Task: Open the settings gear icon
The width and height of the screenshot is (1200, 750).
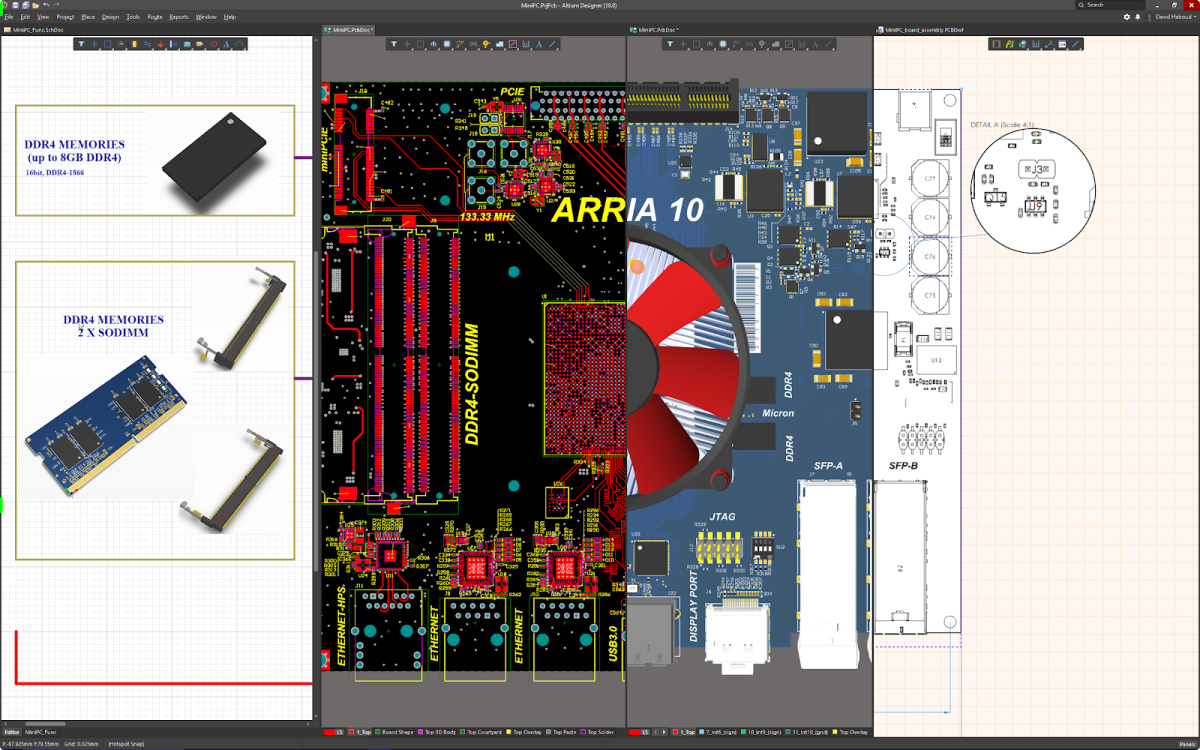Action: coord(1127,17)
